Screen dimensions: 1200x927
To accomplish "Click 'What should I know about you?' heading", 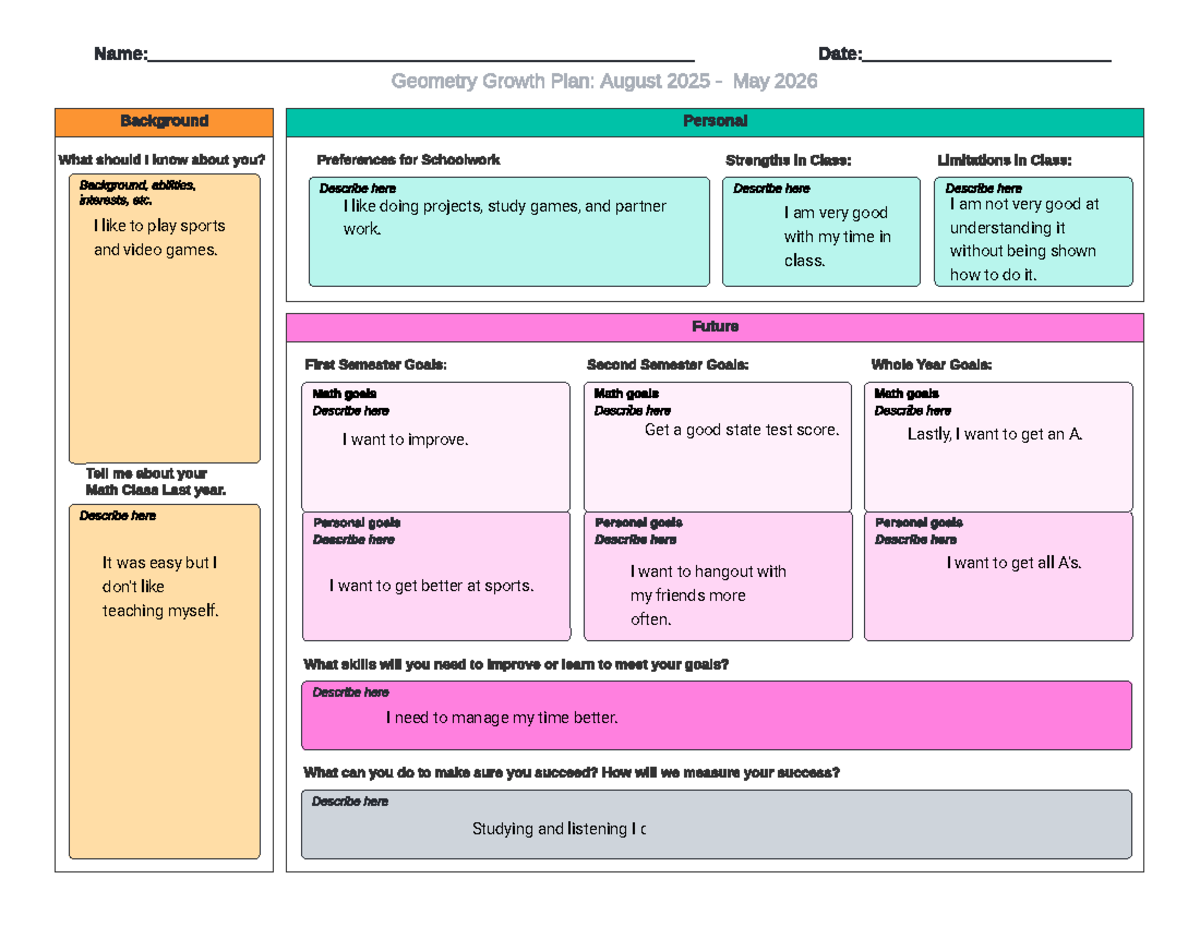I will 162,160.
